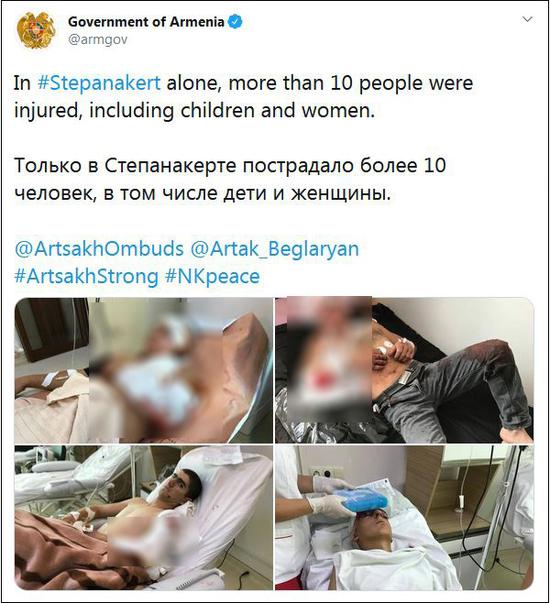Image resolution: width=550 pixels, height=603 pixels.
Task: Open the bottom-left photo of shirtless patient
Action: click(143, 518)
